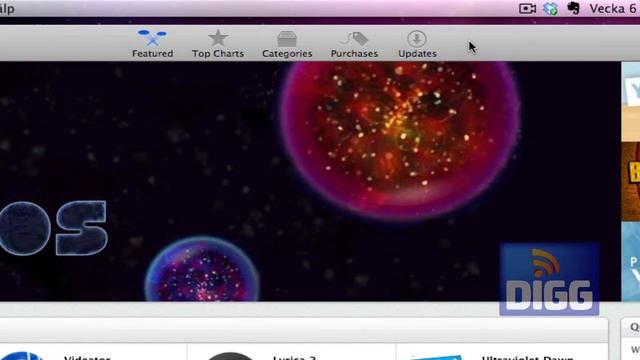Click the Lyrica 2 app icon
The height and width of the screenshot is (360, 640).
[x=230, y=356]
